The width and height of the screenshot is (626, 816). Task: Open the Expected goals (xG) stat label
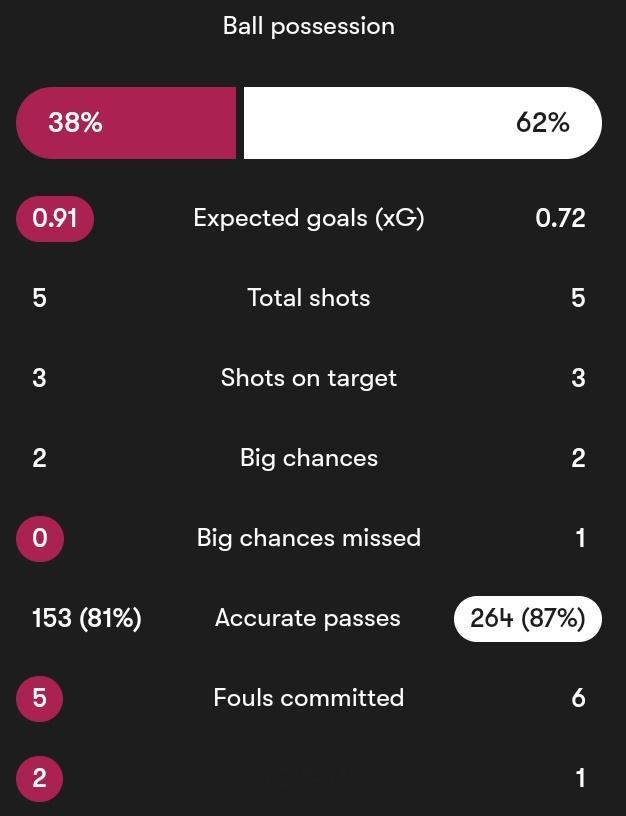point(309,219)
